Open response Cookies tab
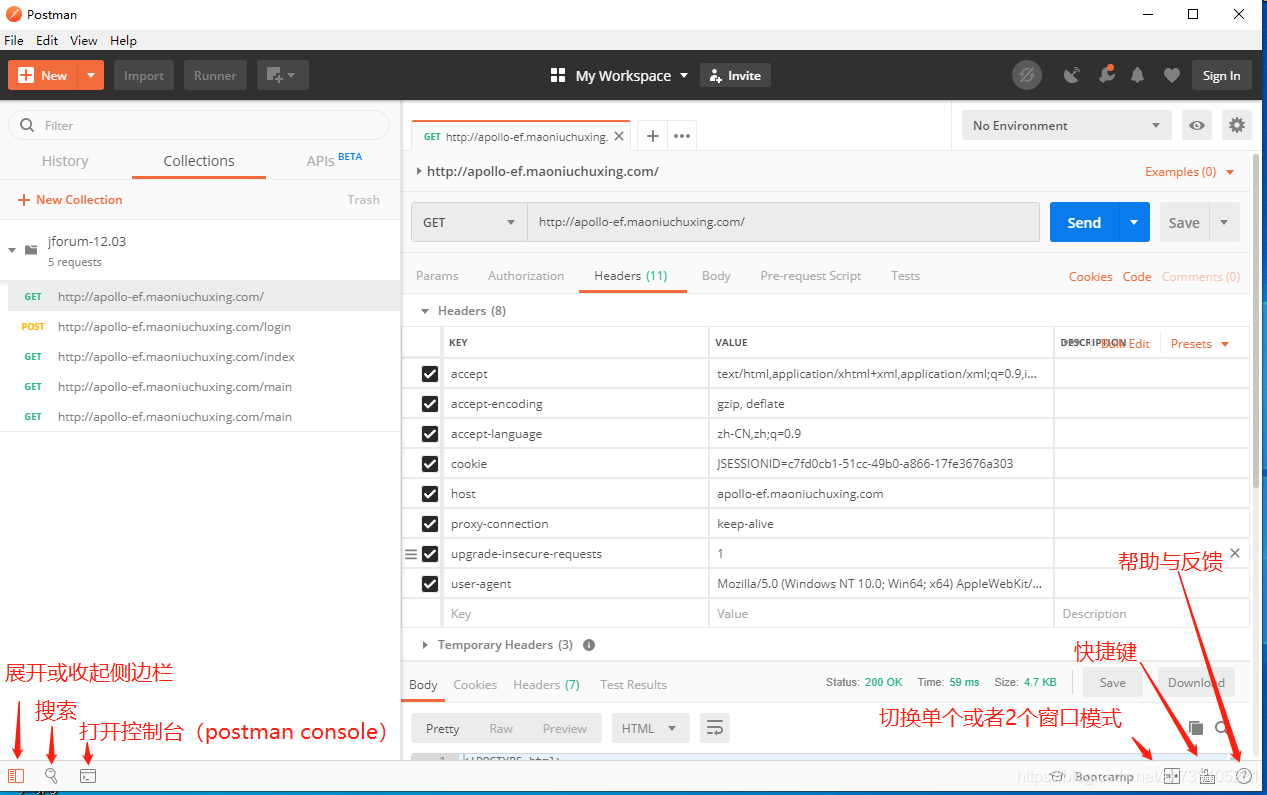This screenshot has width=1267, height=795. (475, 685)
